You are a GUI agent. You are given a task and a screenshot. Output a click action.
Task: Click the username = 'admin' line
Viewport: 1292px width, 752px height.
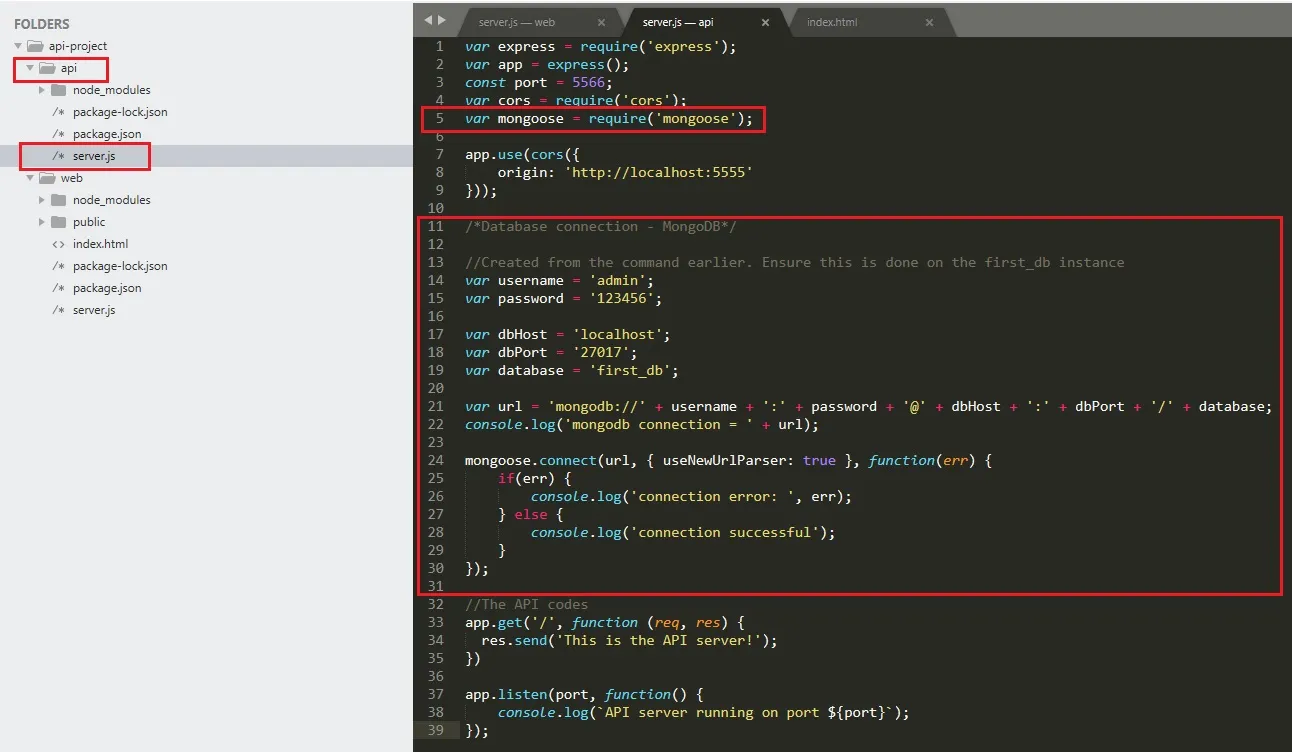559,280
